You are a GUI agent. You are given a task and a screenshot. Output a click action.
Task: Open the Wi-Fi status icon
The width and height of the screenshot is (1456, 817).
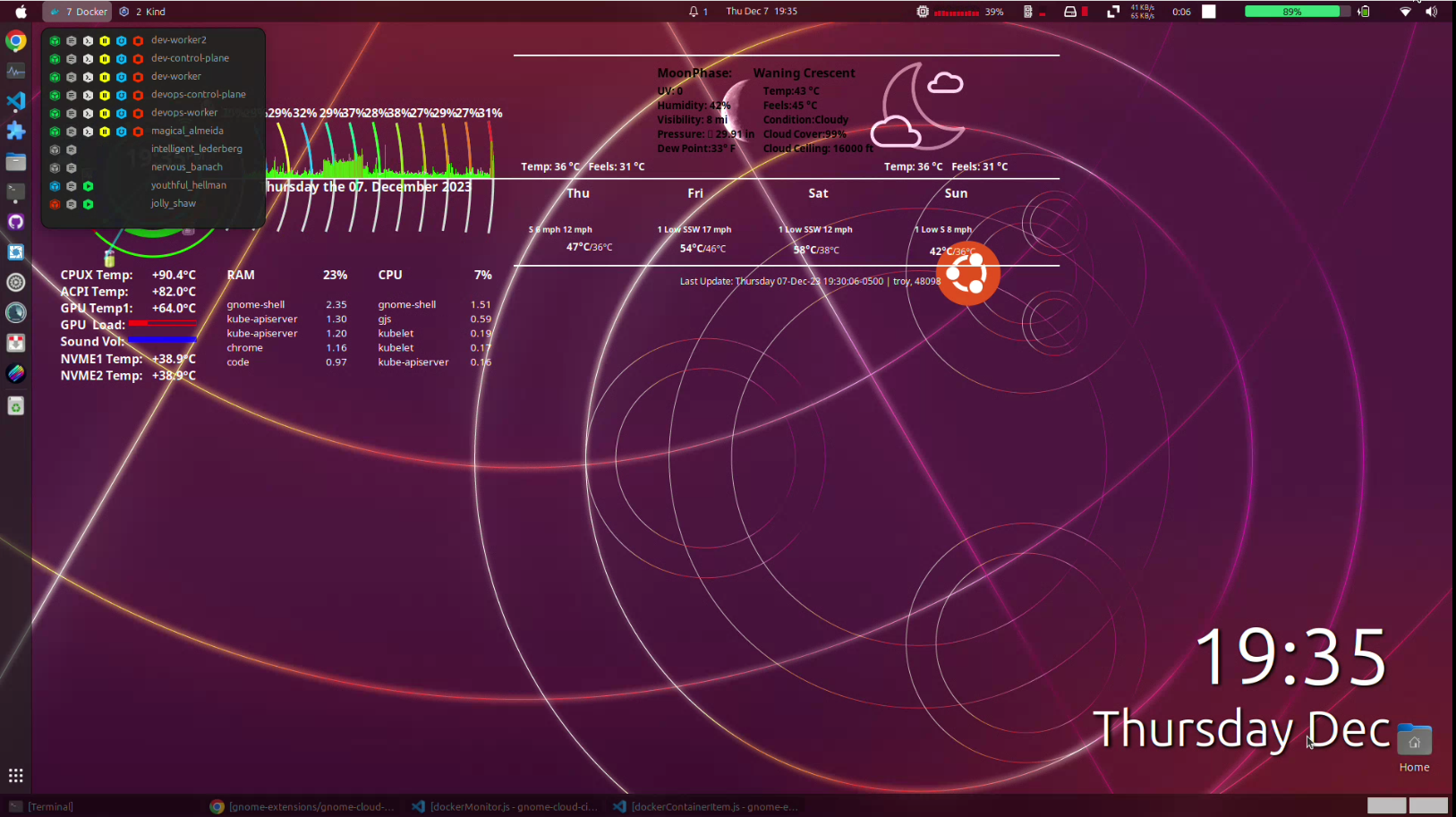(x=1405, y=12)
